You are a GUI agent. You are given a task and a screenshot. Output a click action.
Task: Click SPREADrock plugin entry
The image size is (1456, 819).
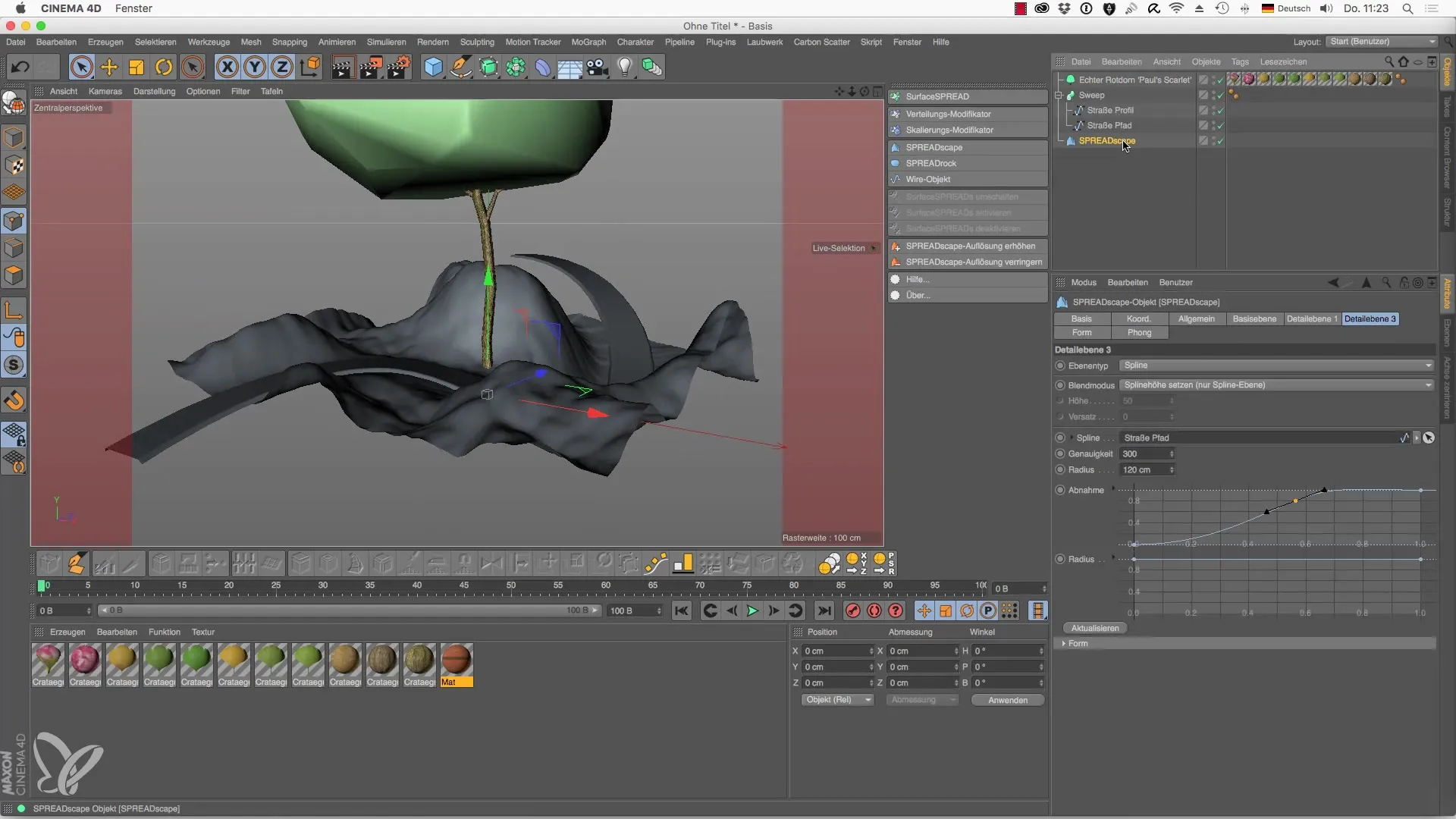968,163
